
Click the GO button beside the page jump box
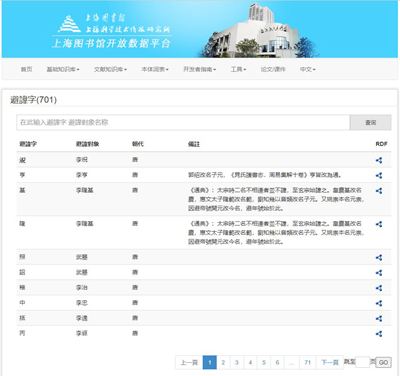[x=383, y=362]
